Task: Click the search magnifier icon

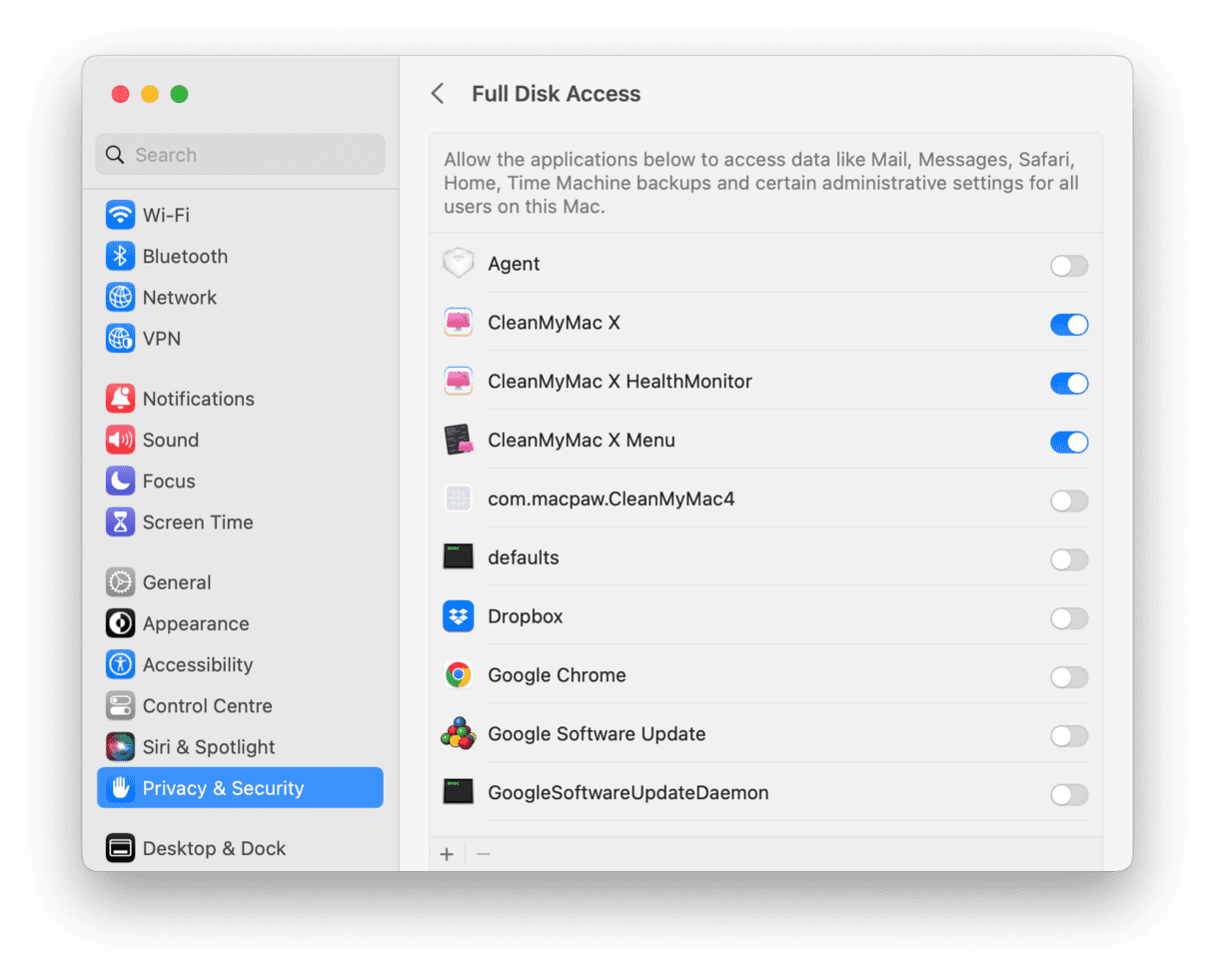Action: pos(115,155)
